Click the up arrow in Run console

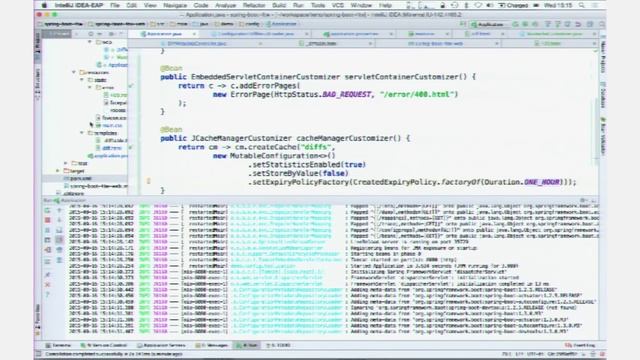(x=59, y=210)
